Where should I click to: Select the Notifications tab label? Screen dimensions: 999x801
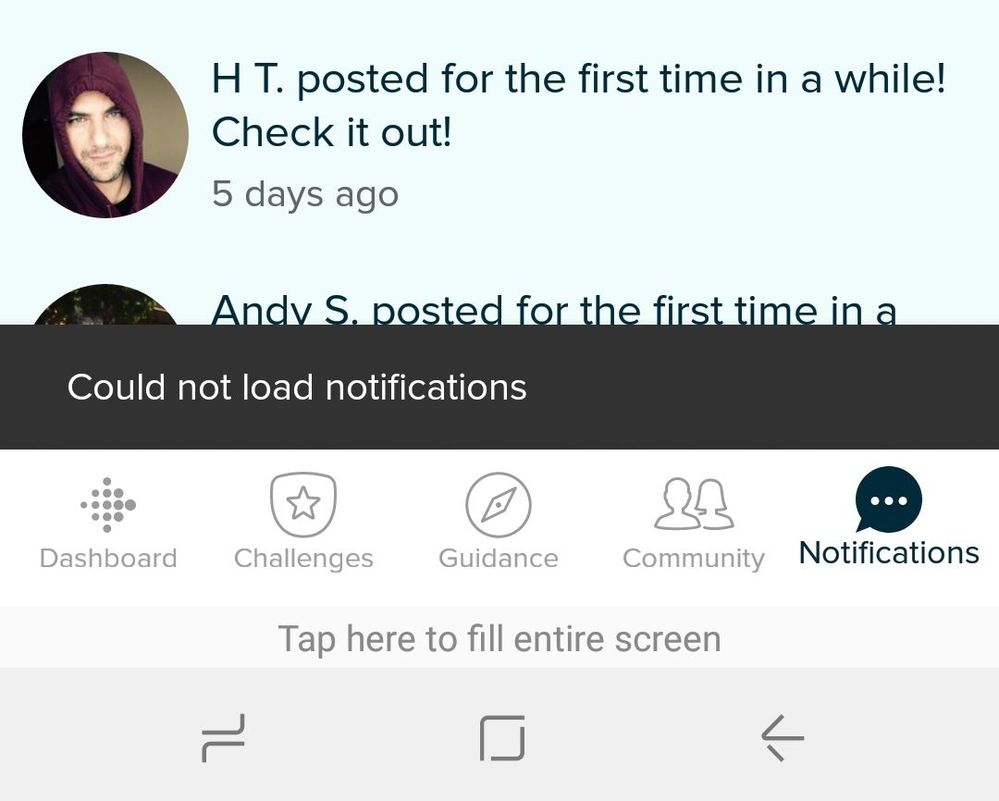coord(889,552)
